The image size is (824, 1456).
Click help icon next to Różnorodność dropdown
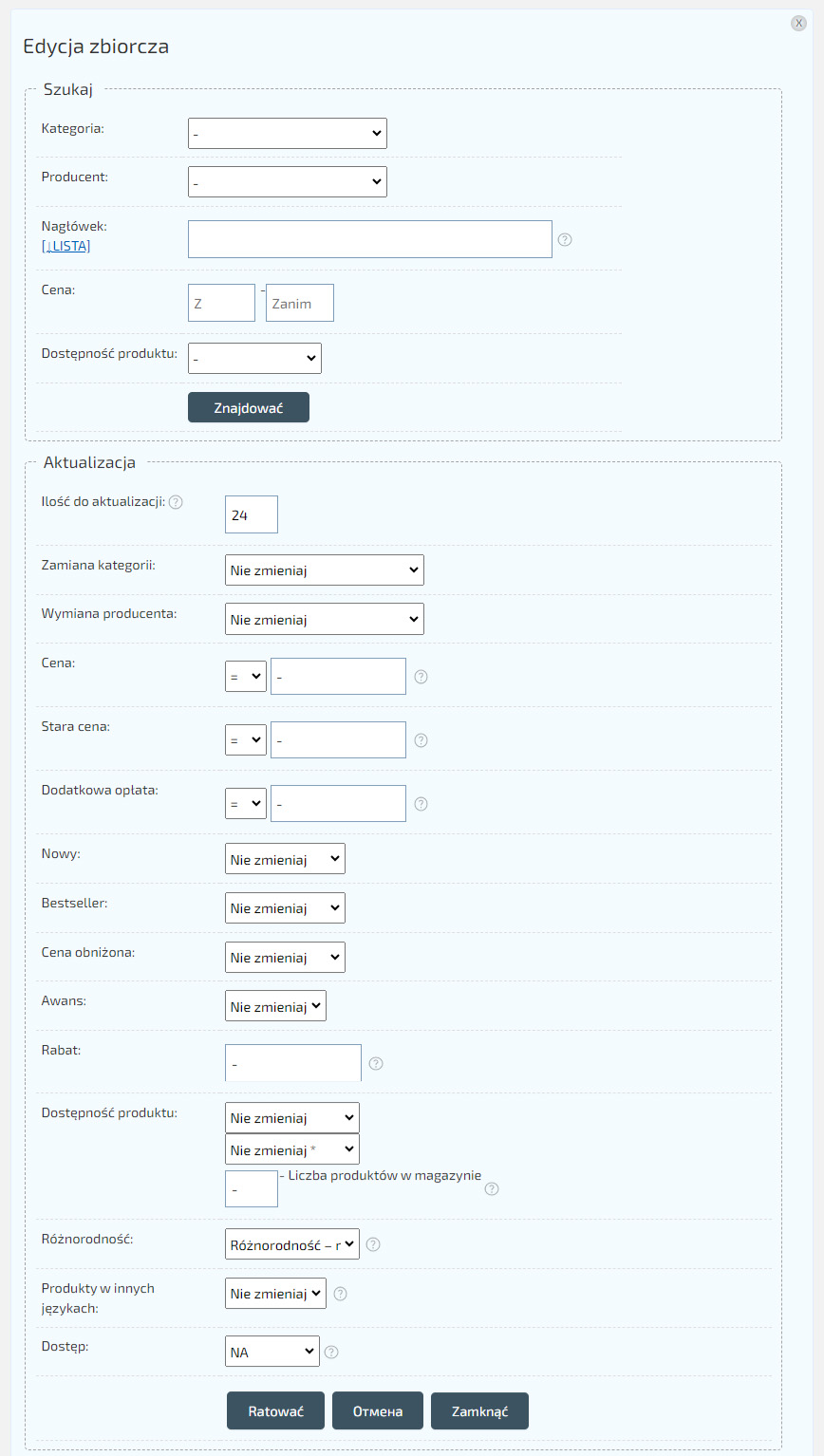tap(373, 1244)
